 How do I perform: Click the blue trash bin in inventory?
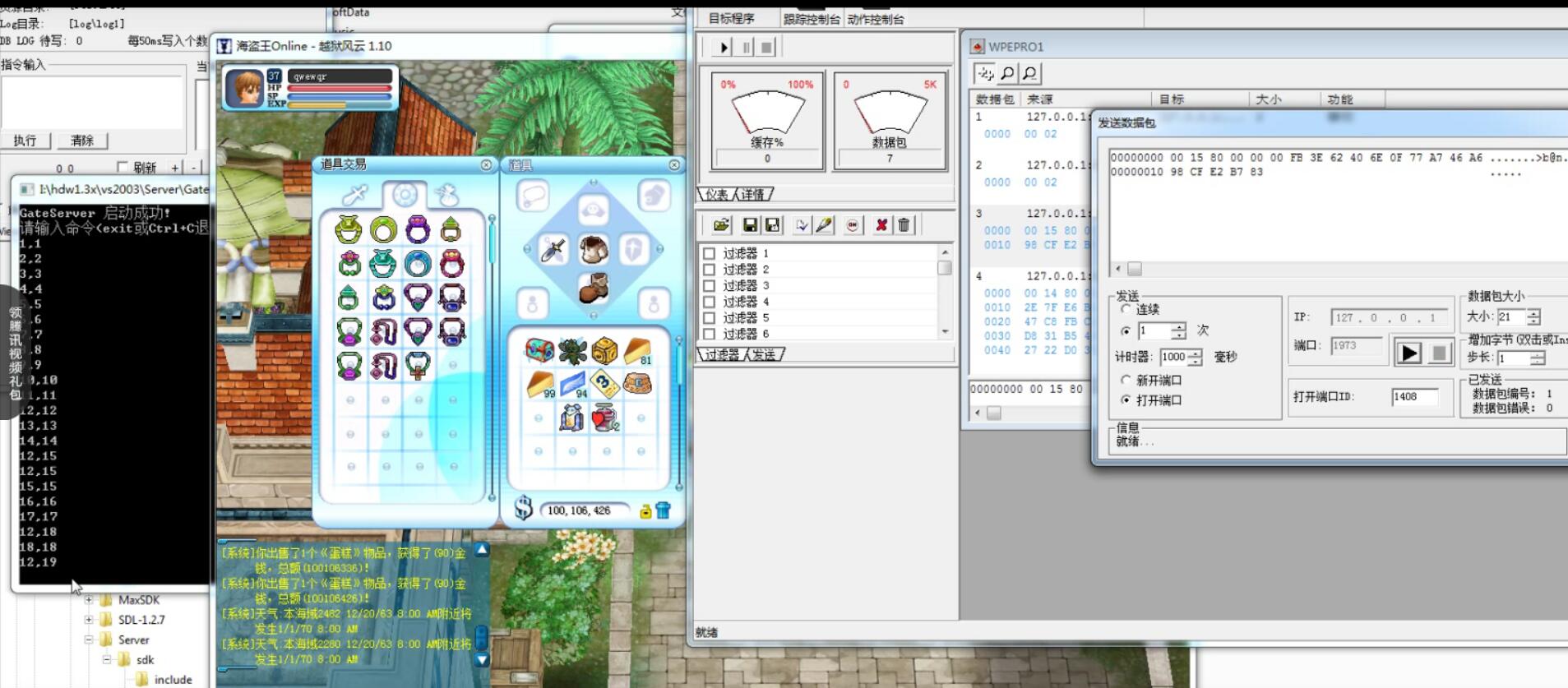pos(664,510)
